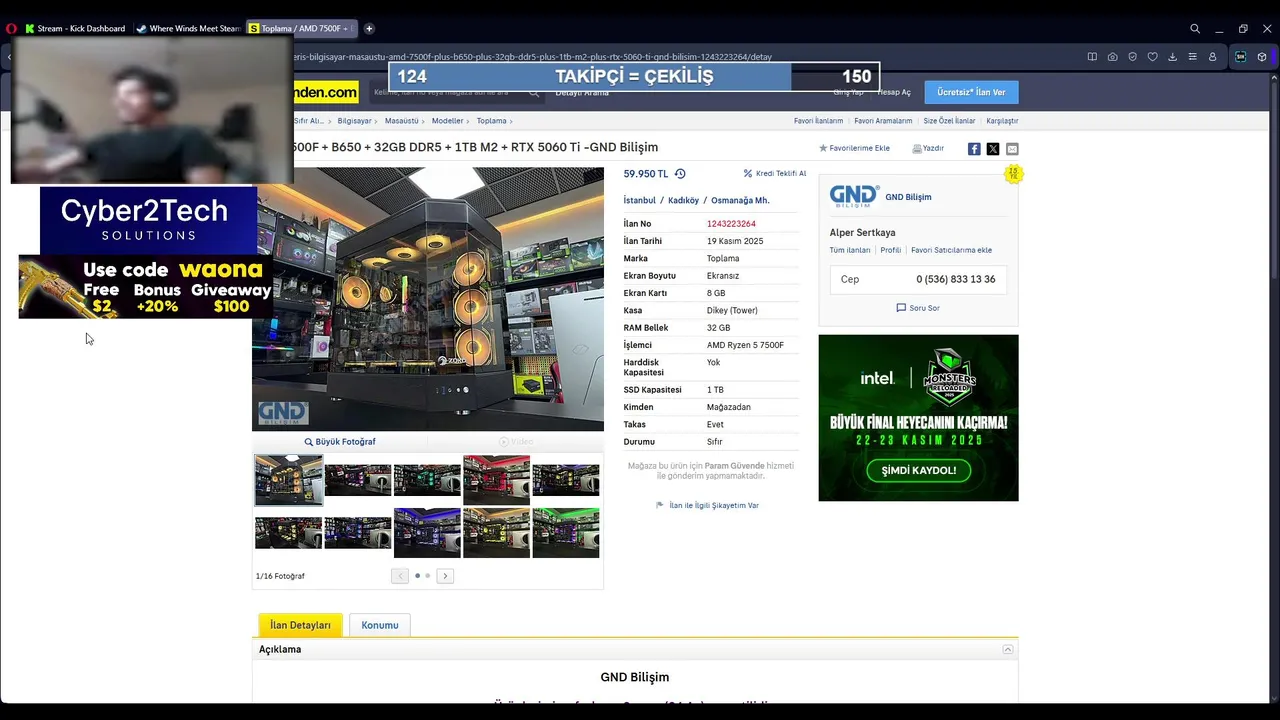Add page to bookmarks with heart icon

click(1152, 57)
